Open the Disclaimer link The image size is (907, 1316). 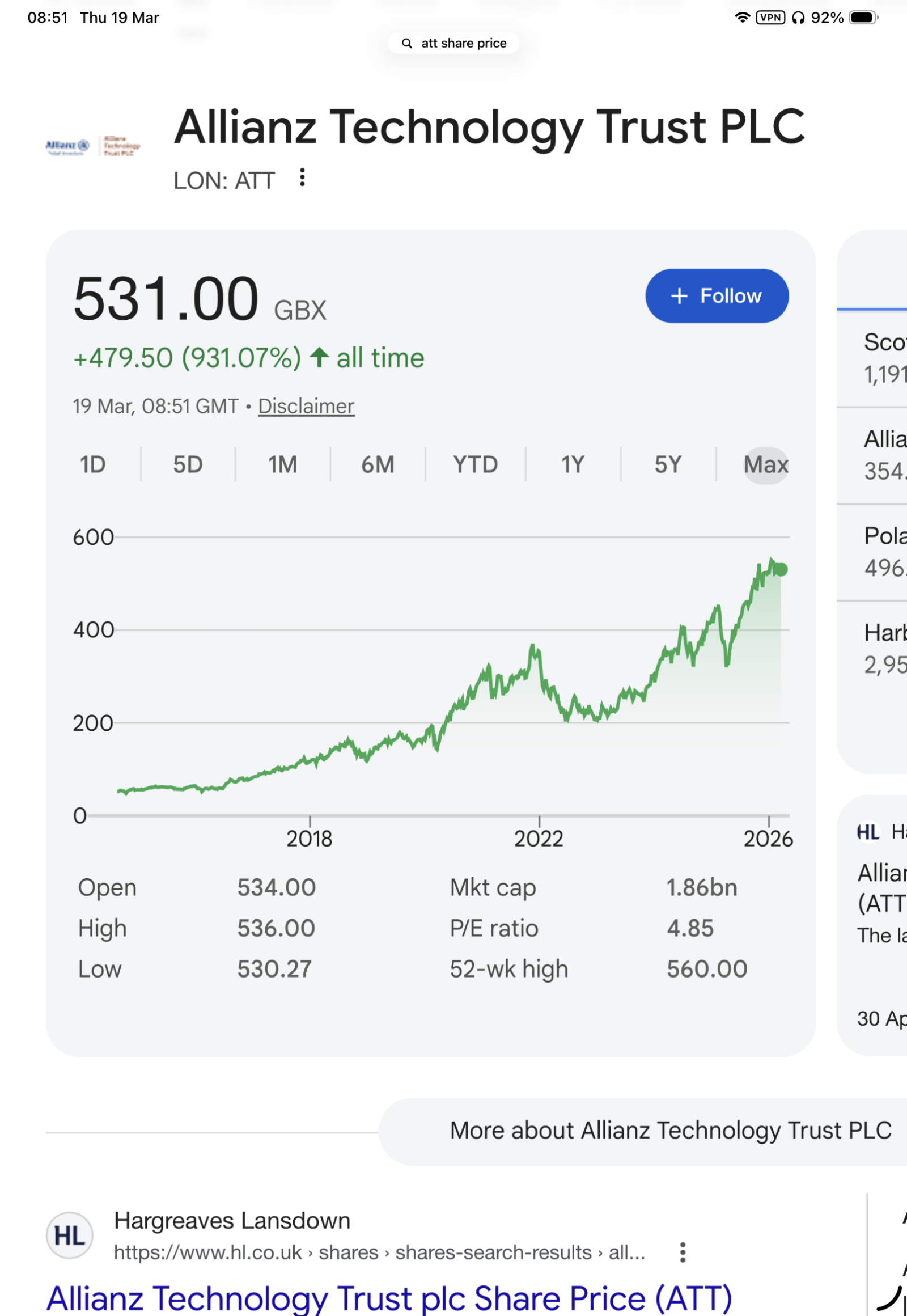click(x=306, y=406)
